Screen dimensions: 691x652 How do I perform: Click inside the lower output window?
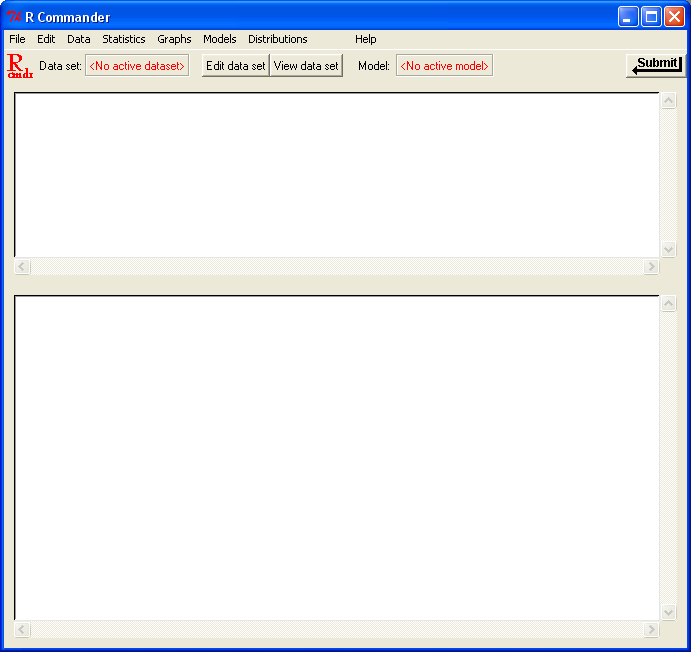point(337,458)
